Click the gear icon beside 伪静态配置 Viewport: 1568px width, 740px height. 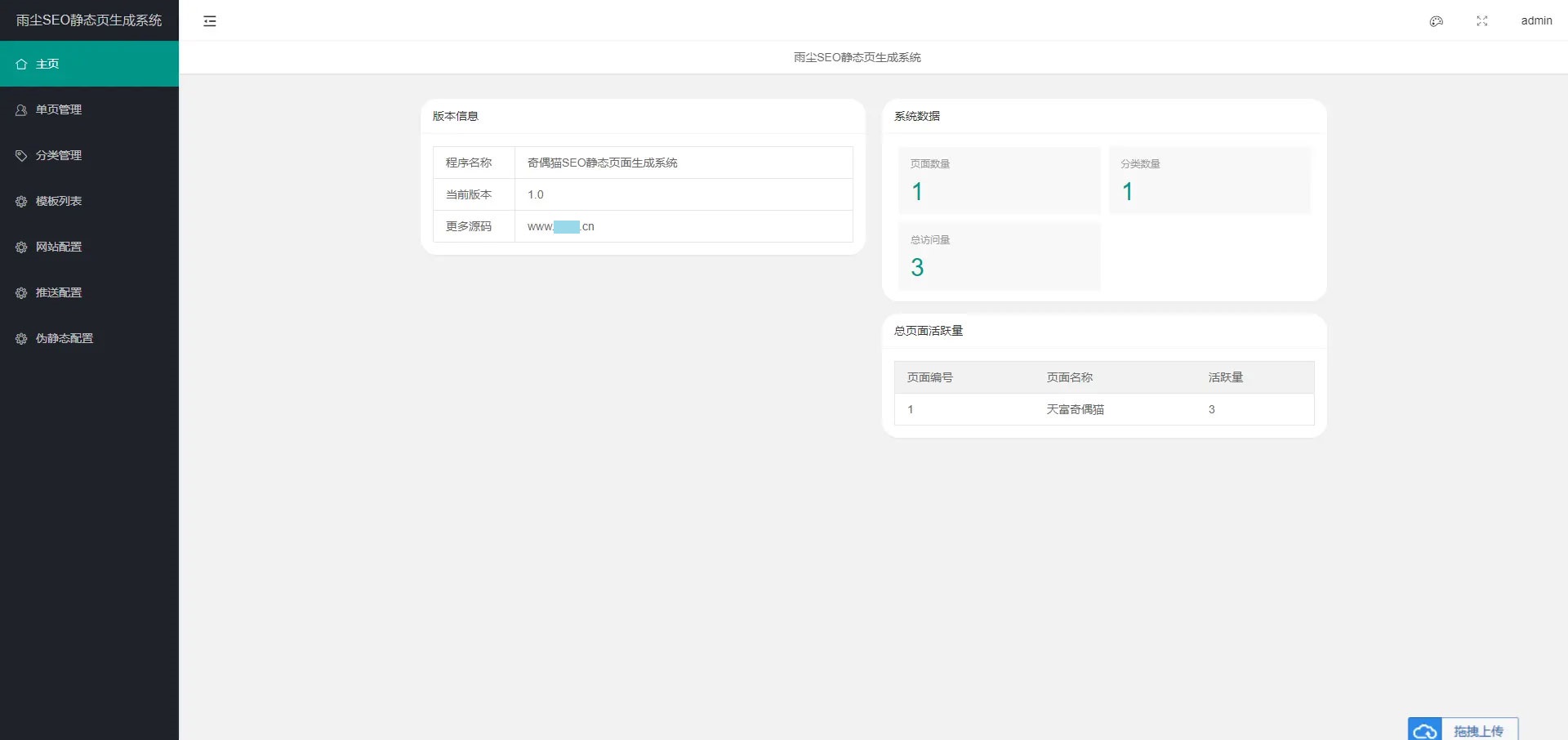(20, 338)
